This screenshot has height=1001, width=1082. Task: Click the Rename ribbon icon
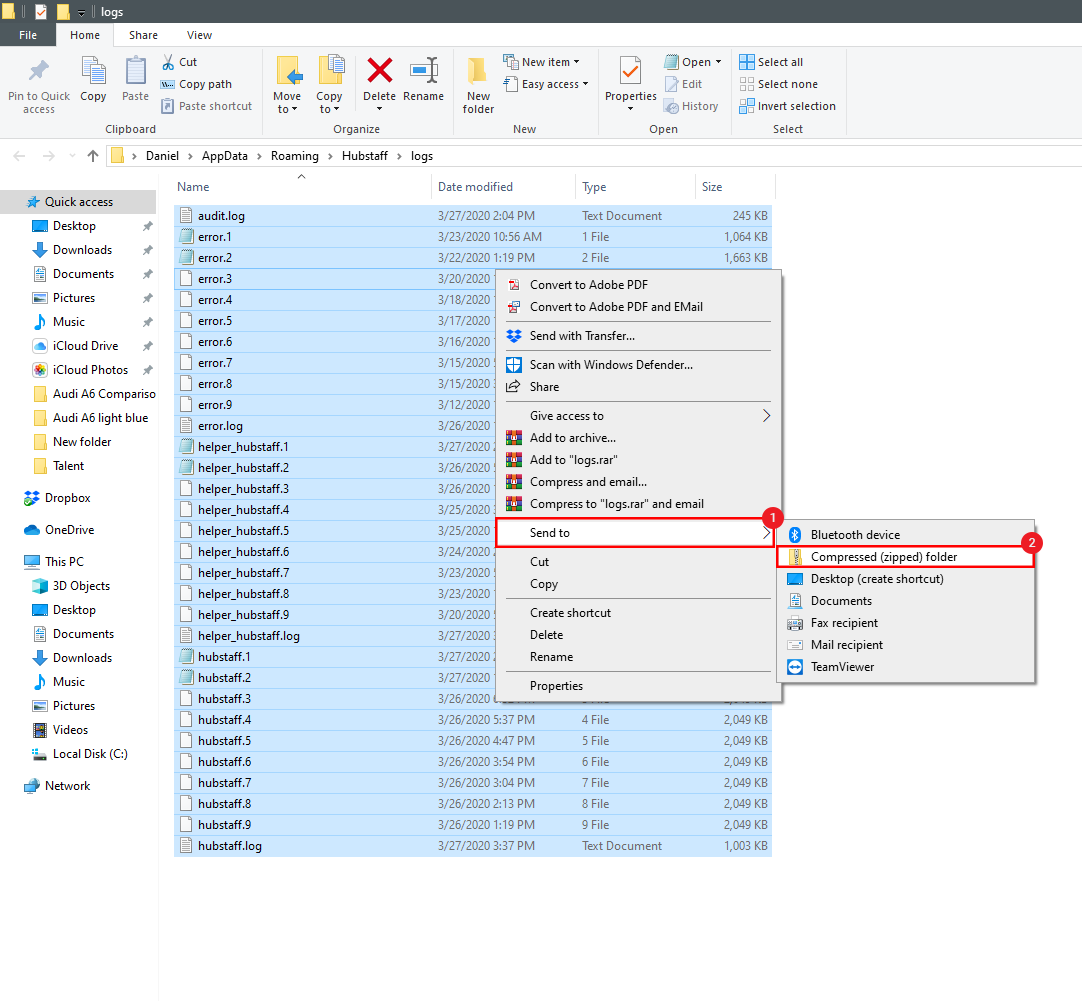click(424, 70)
